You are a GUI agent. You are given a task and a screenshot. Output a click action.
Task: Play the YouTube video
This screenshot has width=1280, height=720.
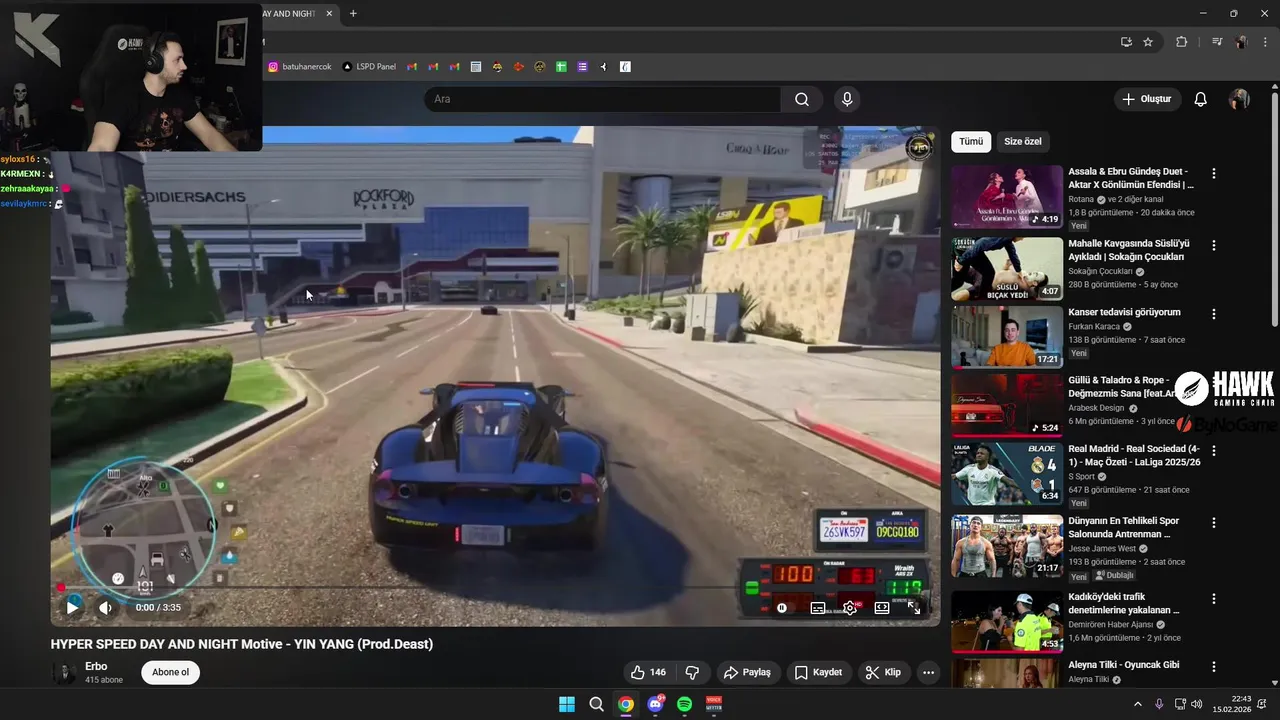click(x=72, y=607)
